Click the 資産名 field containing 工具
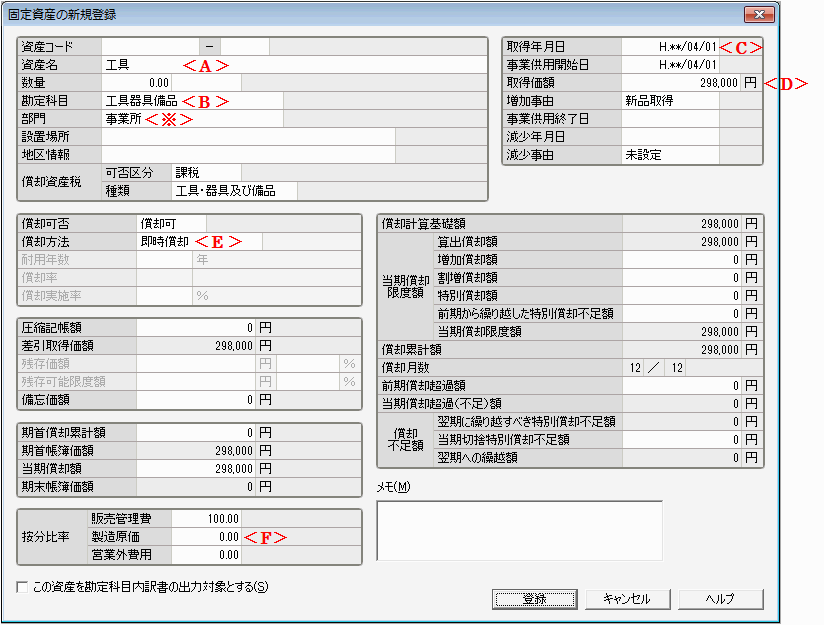 click(140, 64)
